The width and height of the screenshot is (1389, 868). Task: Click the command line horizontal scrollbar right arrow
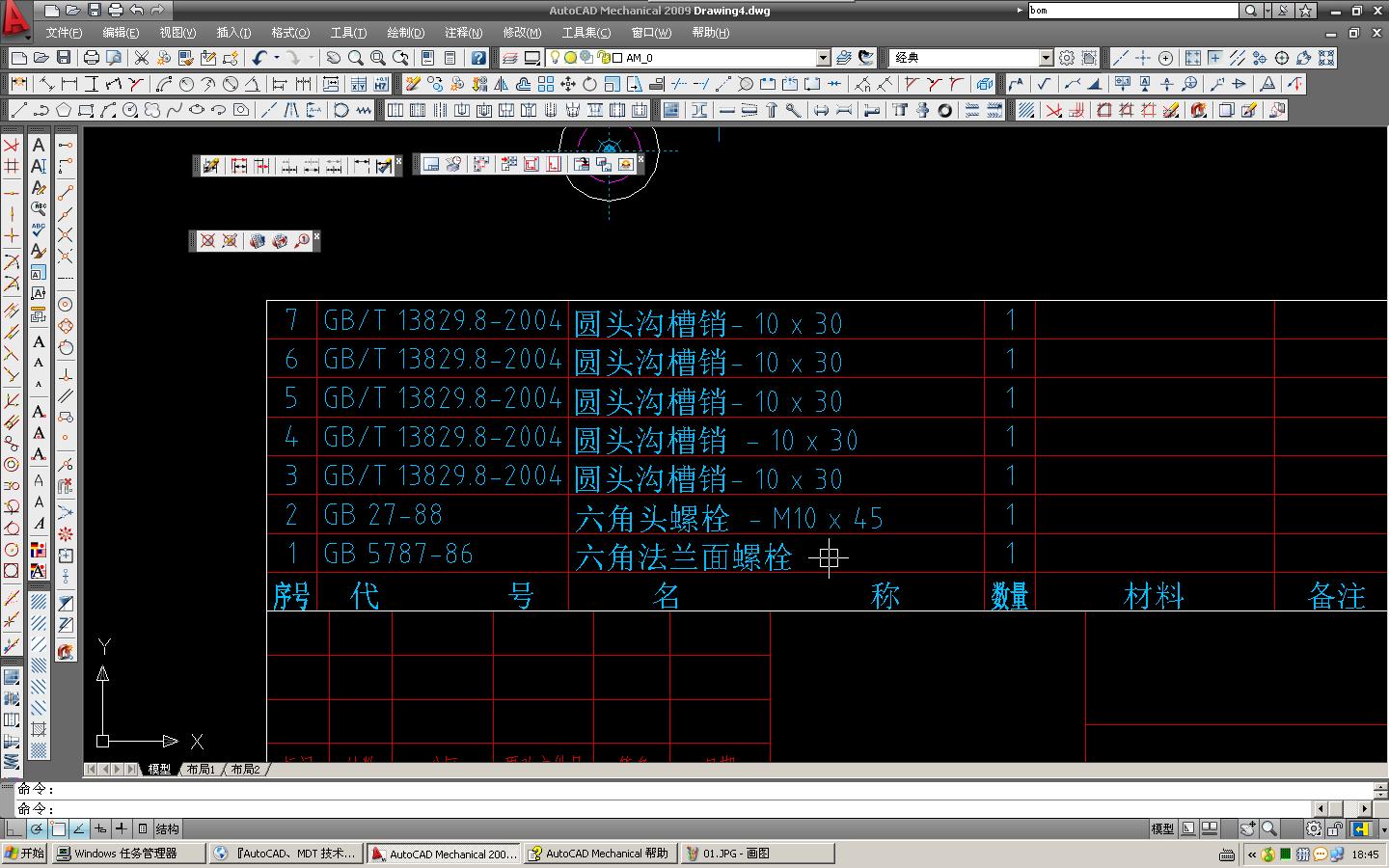click(1365, 809)
